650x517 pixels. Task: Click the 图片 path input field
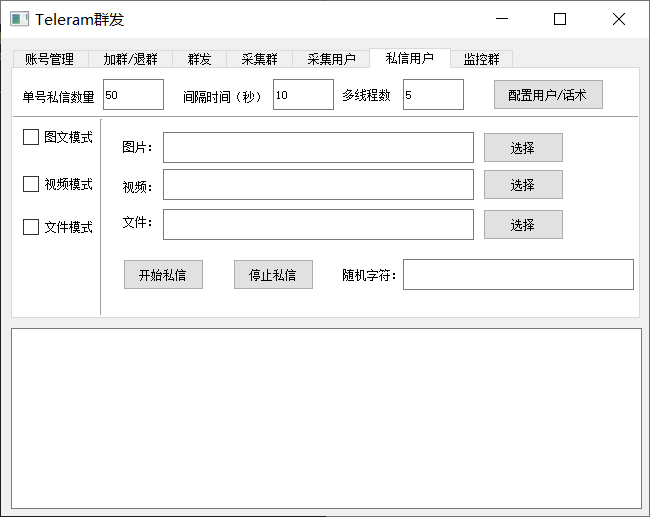(318, 148)
